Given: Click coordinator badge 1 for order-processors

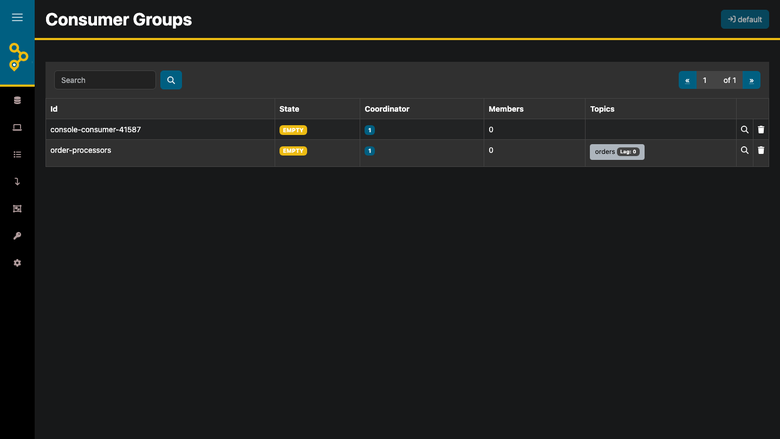Looking at the screenshot, I should pos(370,151).
